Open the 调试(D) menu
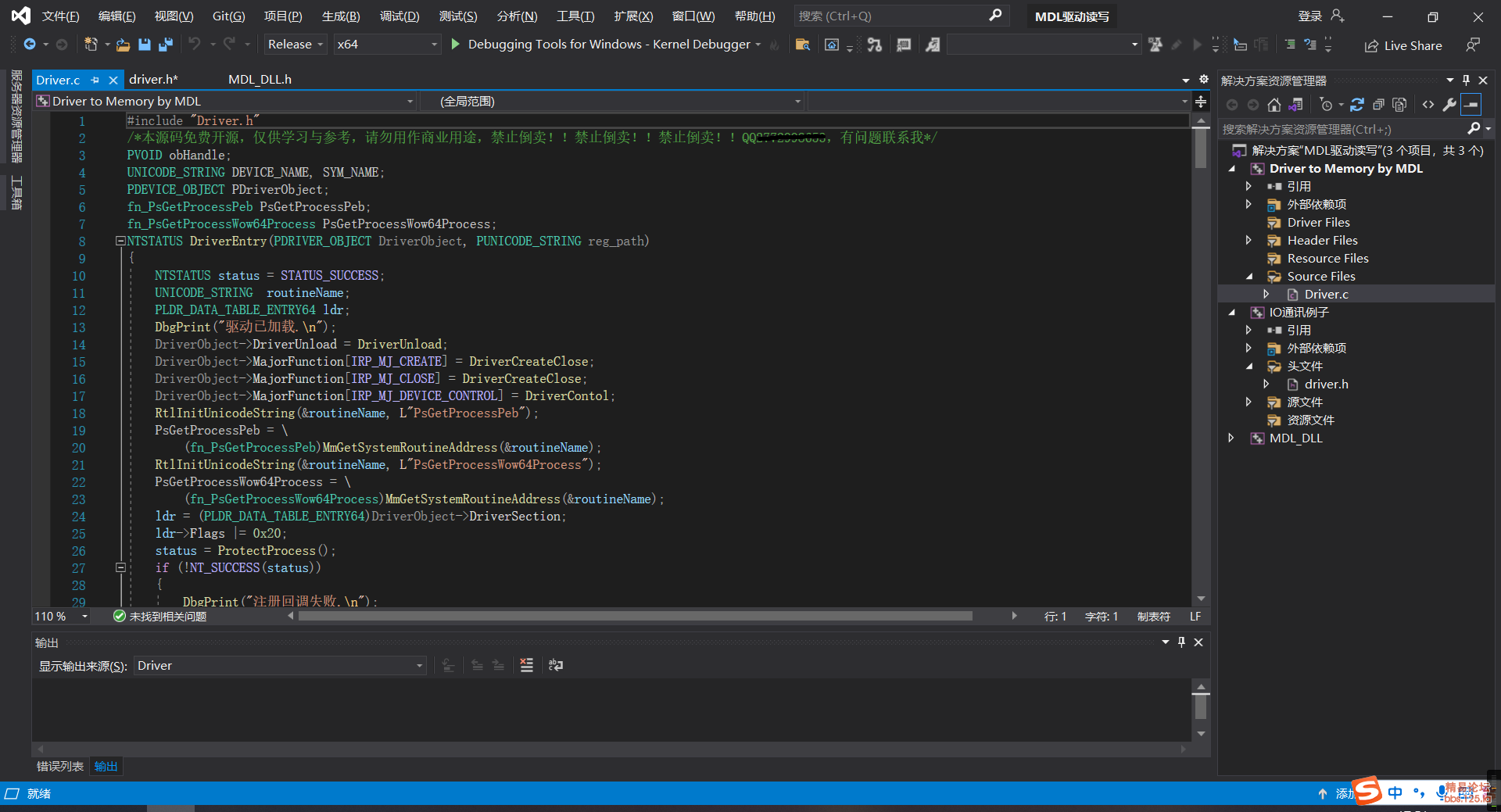 (399, 16)
